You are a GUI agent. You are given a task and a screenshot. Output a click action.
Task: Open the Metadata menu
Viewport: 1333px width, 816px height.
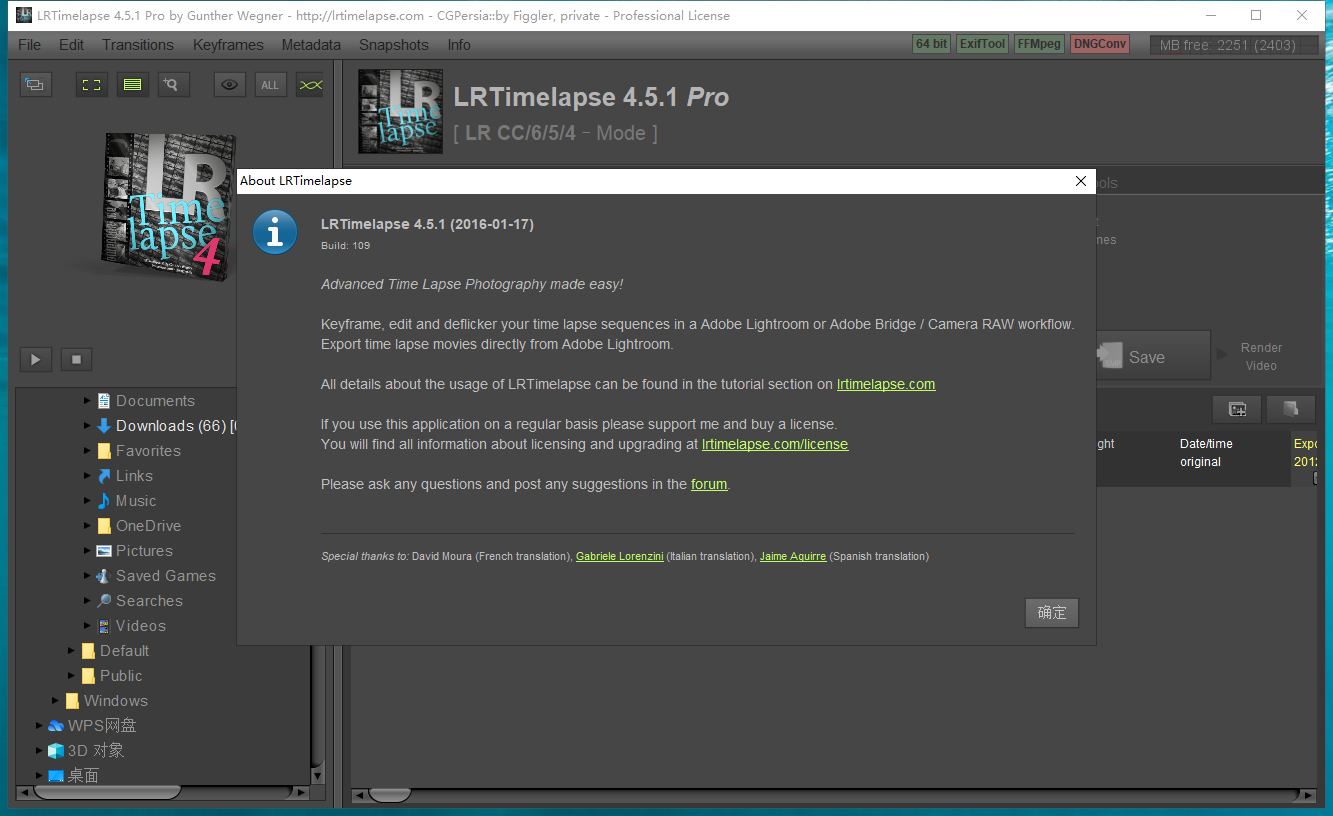tap(311, 45)
